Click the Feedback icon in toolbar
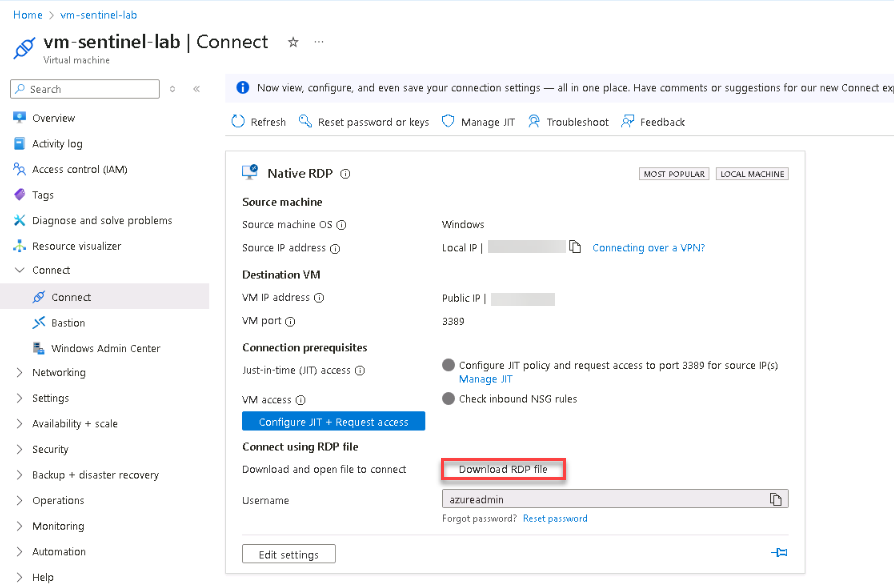Image resolution: width=894 pixels, height=588 pixels. coord(627,121)
